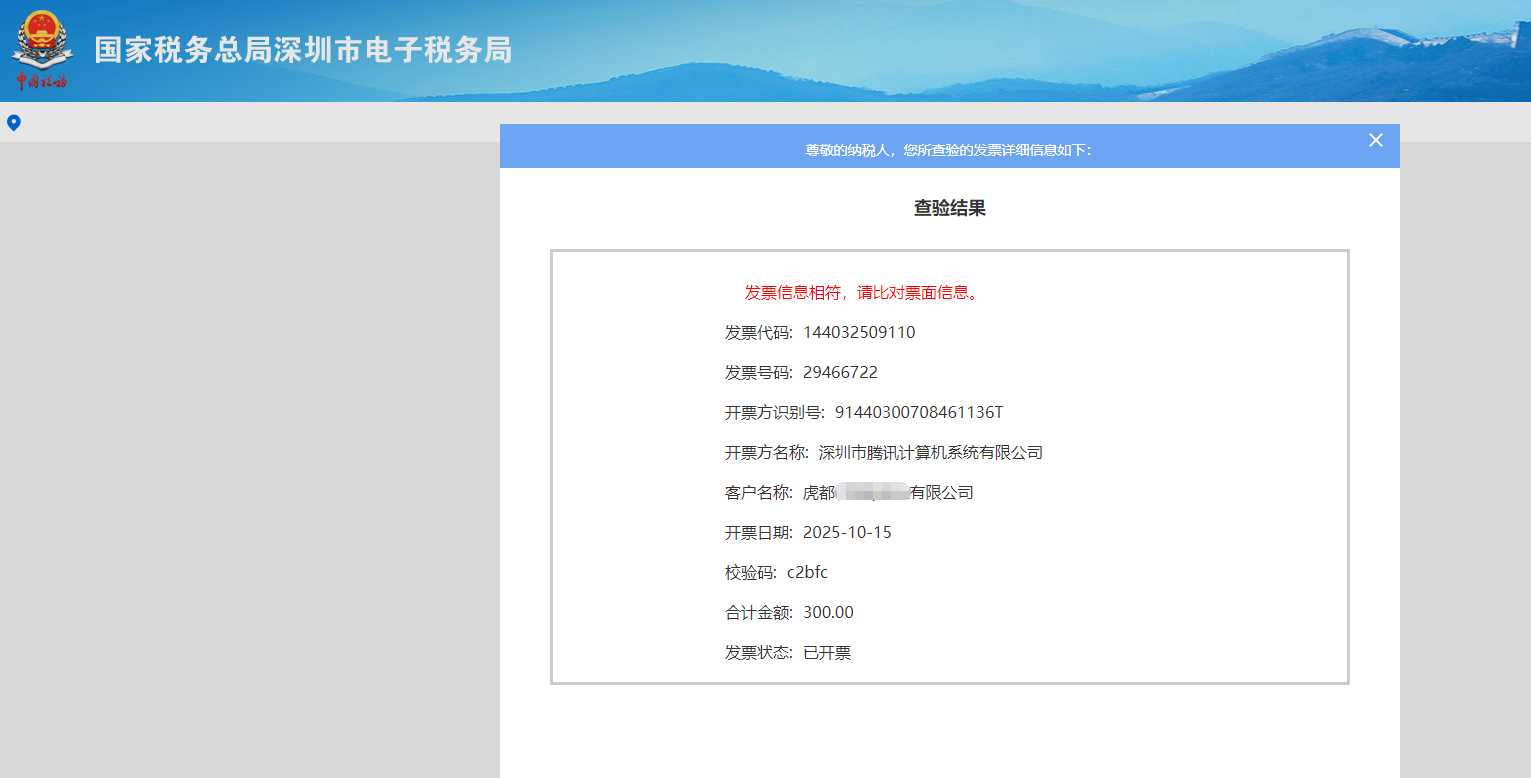Click issuer name 深圳市腾讯计算机系统有限公司

pyautogui.click(x=931, y=453)
